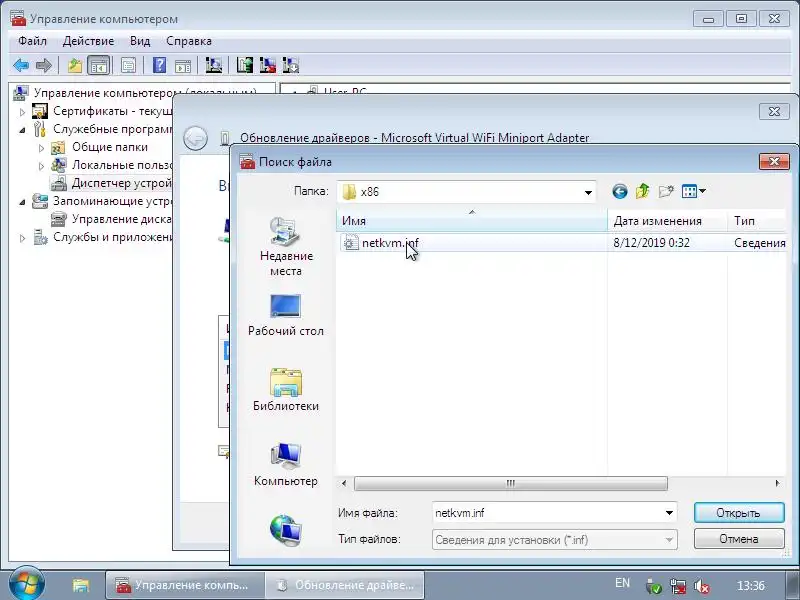The height and width of the screenshot is (600, 800).
Task: Sort by Тип column header
Action: point(757,221)
